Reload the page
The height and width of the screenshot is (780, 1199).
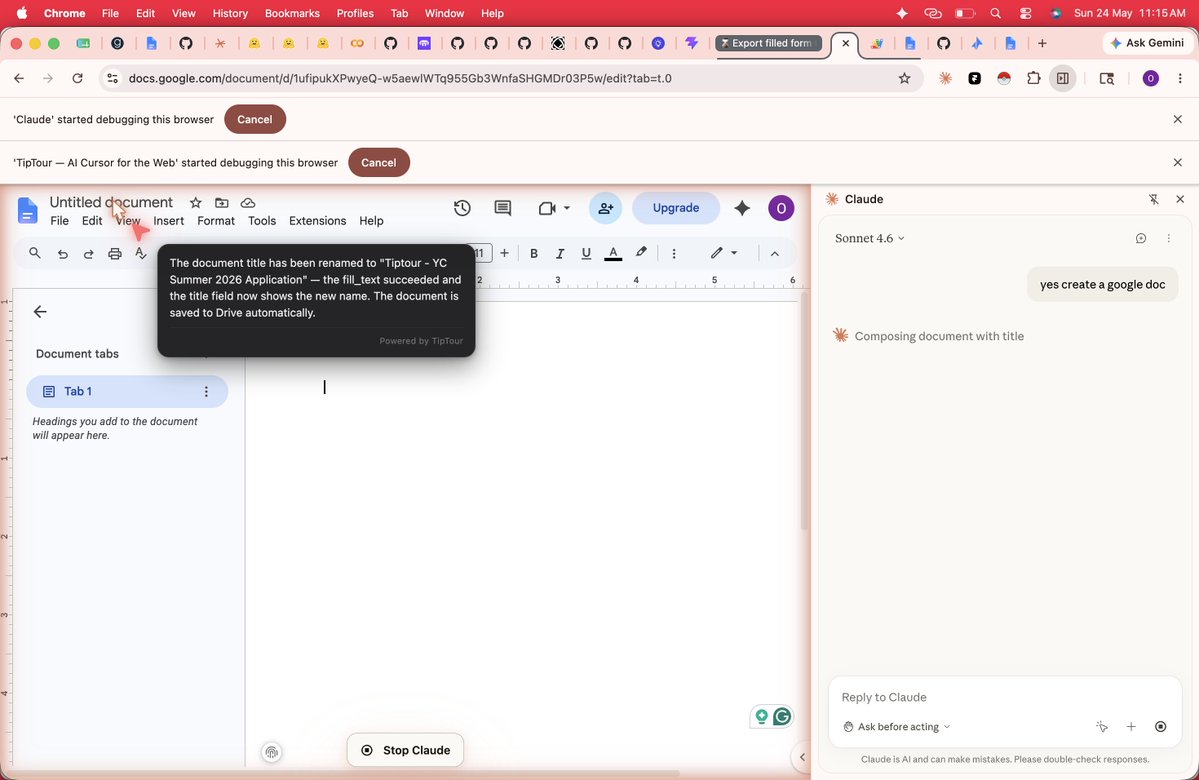77,78
